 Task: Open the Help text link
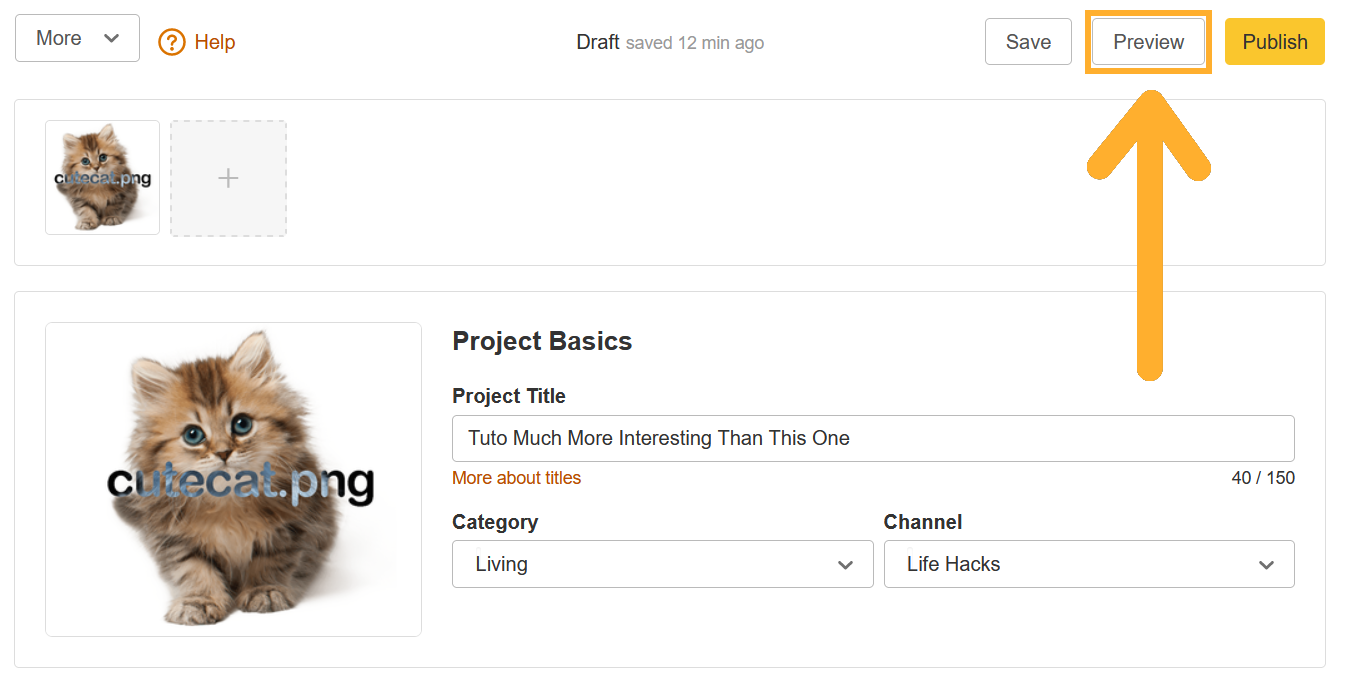215,42
